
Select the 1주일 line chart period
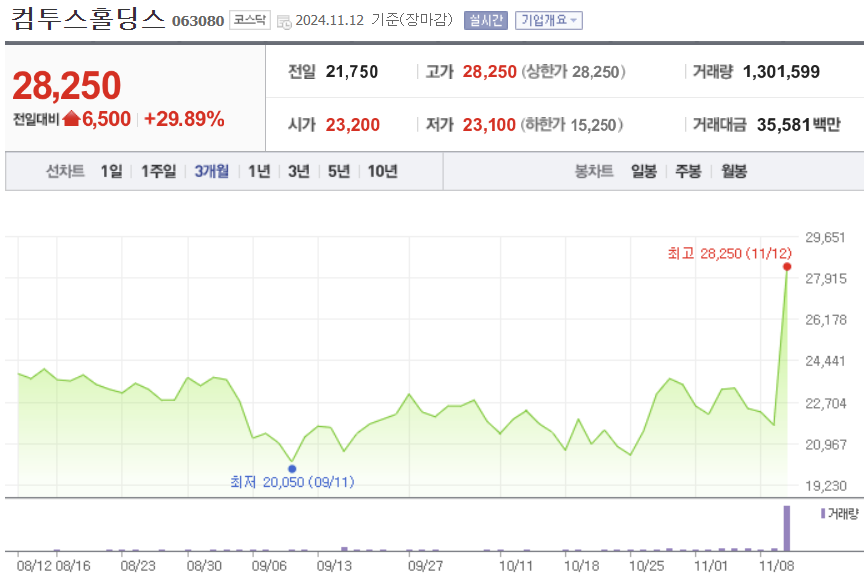(159, 171)
